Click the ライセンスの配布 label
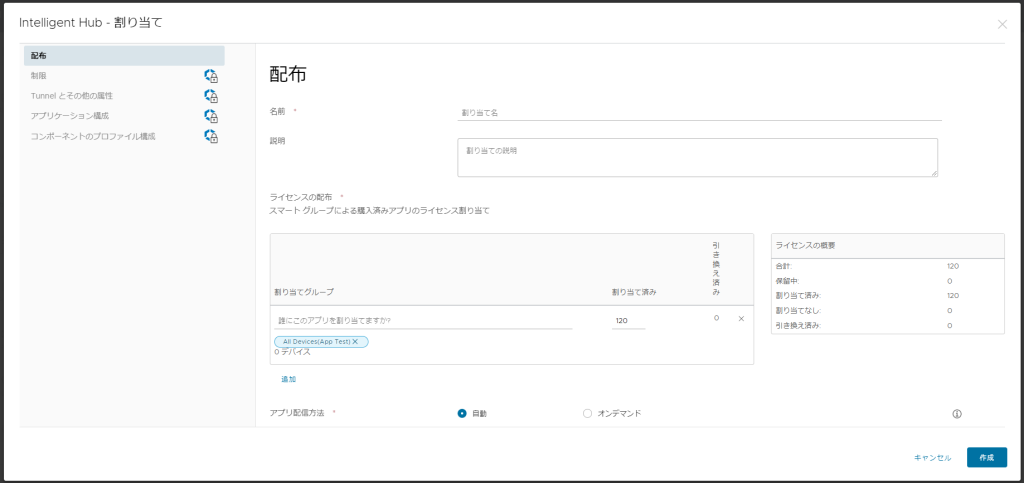Viewport: 1024px width, 483px height. tap(301, 197)
